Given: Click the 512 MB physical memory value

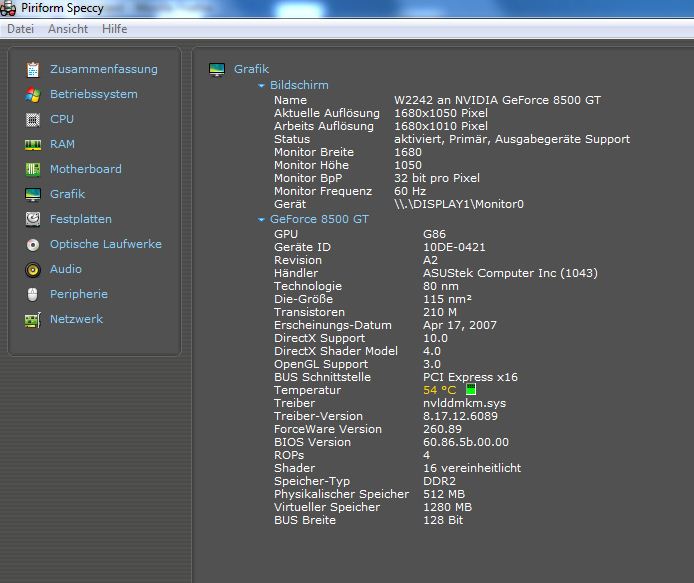Looking at the screenshot, I should 444,494.
